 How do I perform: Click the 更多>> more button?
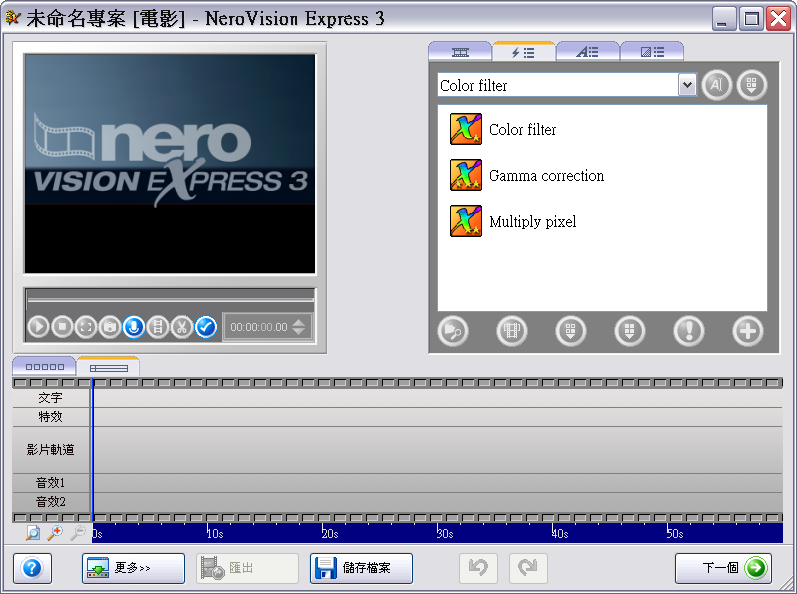(x=133, y=568)
